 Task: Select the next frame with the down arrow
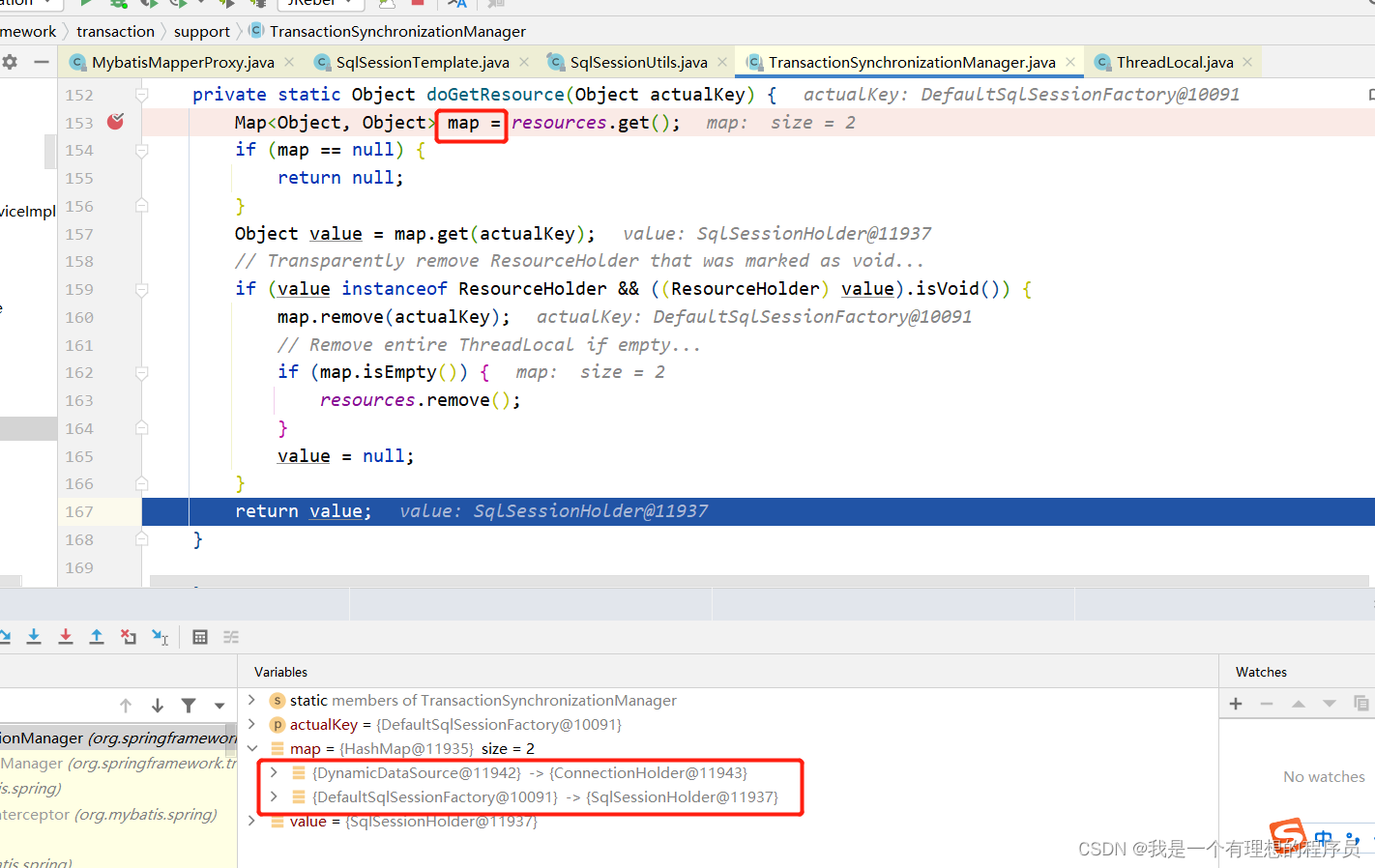tap(158, 706)
